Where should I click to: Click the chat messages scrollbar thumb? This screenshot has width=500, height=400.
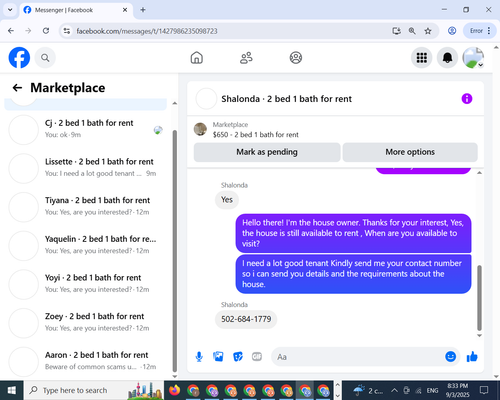pyautogui.click(x=479, y=297)
